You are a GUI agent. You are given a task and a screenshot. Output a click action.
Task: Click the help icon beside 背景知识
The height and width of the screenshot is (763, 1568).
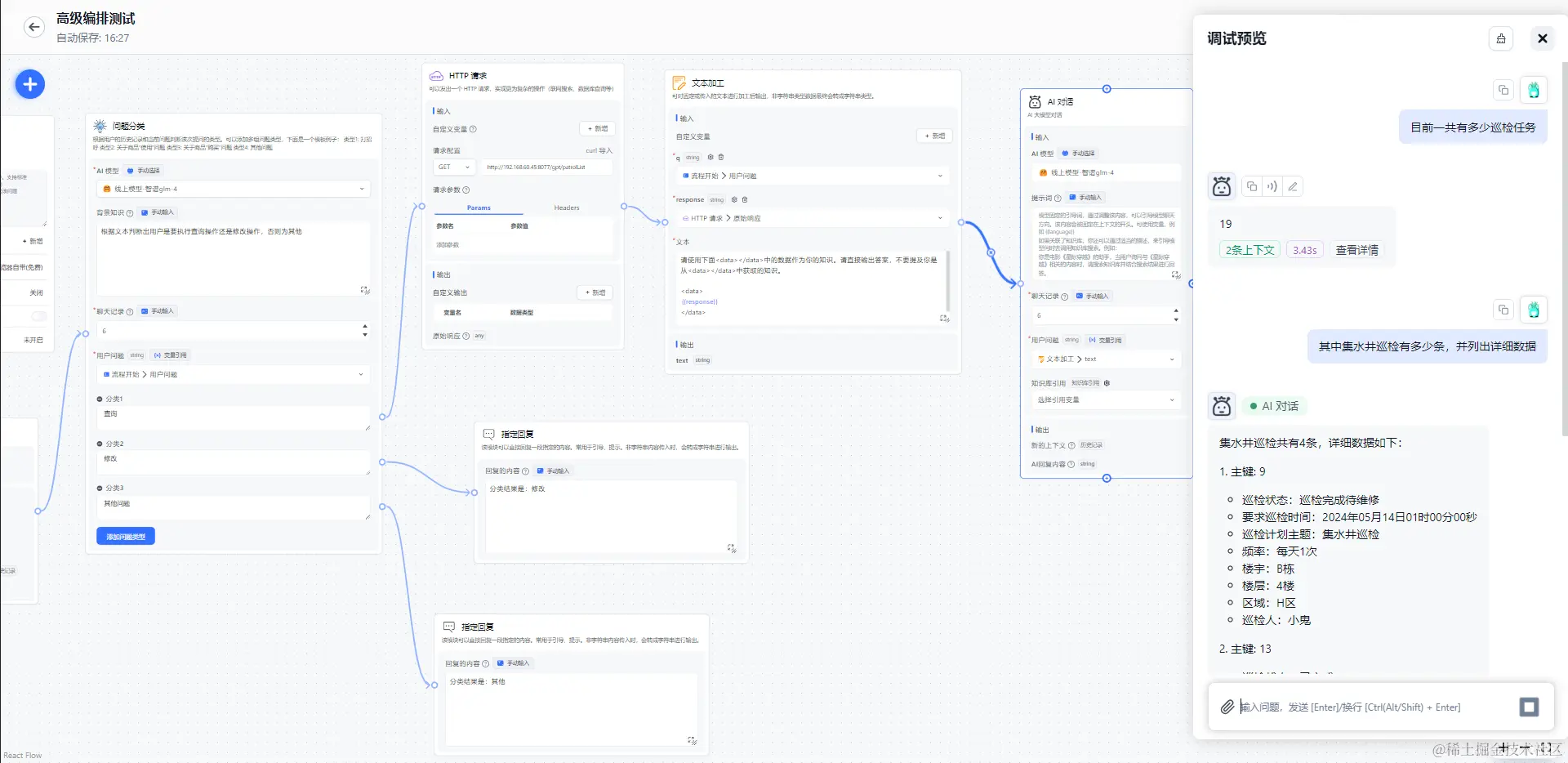(130, 213)
